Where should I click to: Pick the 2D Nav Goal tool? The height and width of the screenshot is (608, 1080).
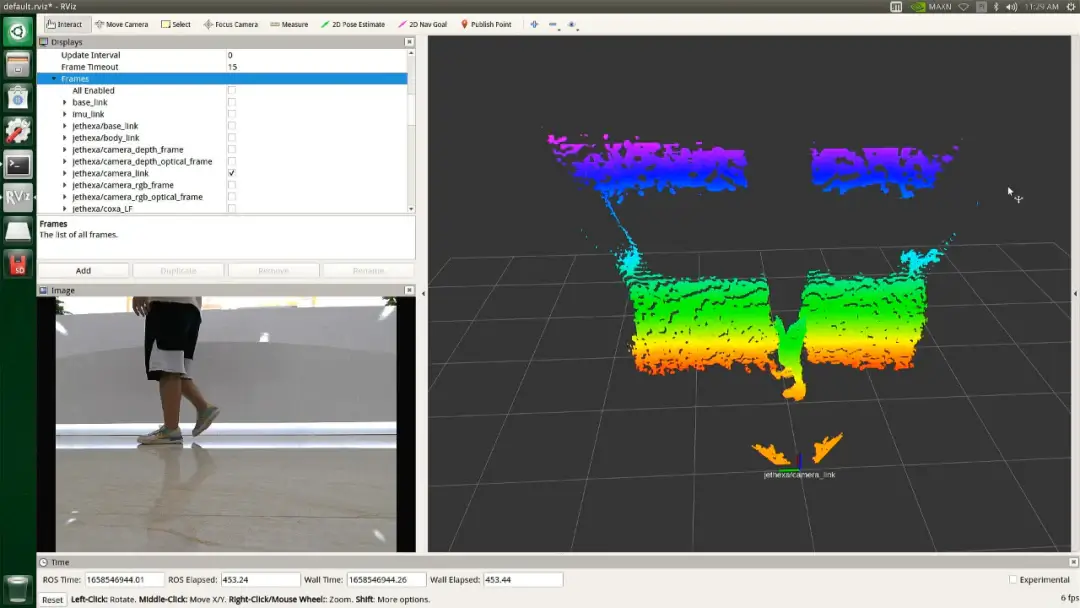coord(422,24)
